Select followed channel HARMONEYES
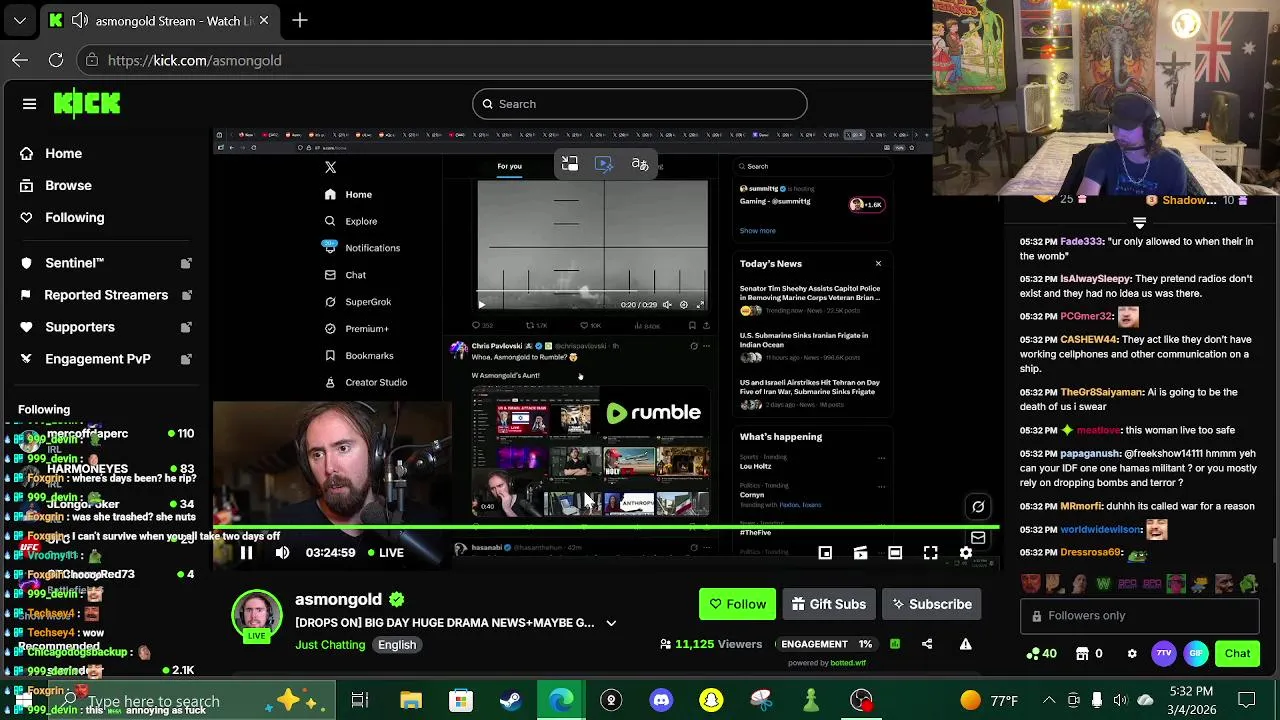This screenshot has width=1280, height=720. [87, 468]
